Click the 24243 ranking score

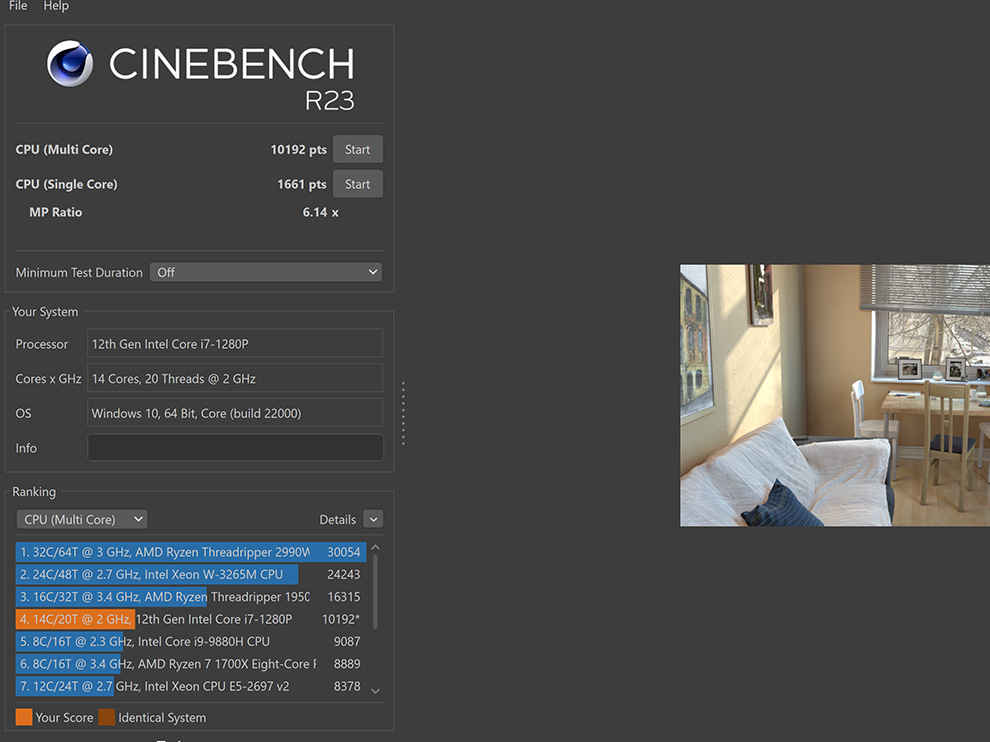coord(343,575)
